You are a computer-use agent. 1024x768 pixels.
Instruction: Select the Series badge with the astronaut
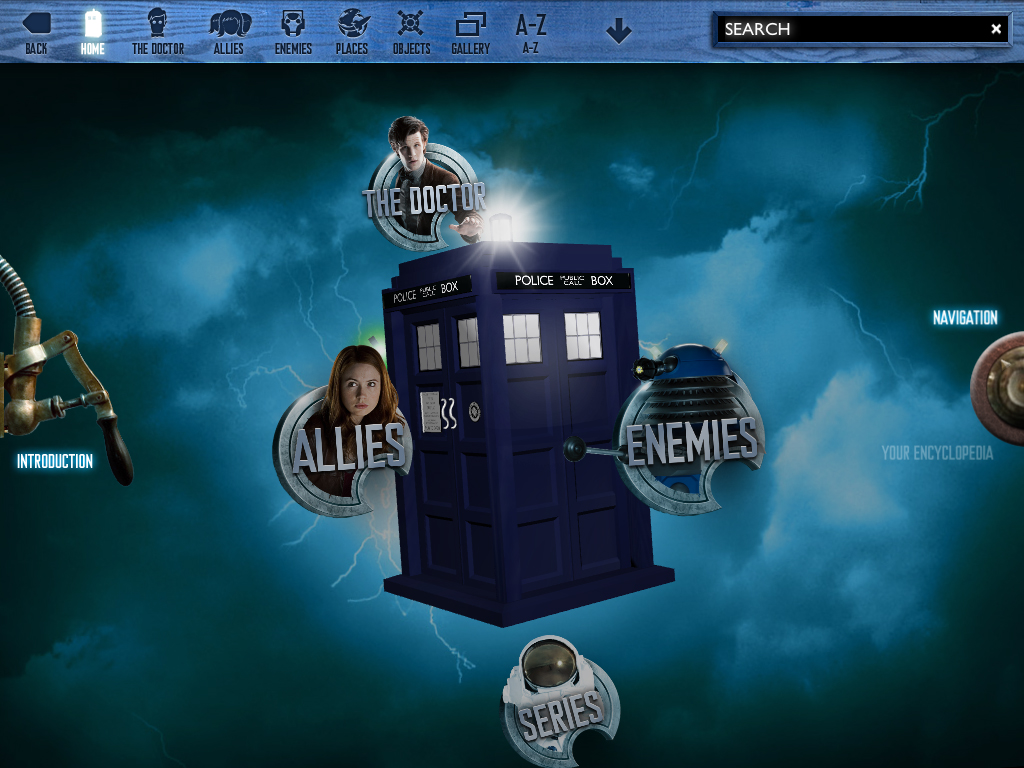560,701
